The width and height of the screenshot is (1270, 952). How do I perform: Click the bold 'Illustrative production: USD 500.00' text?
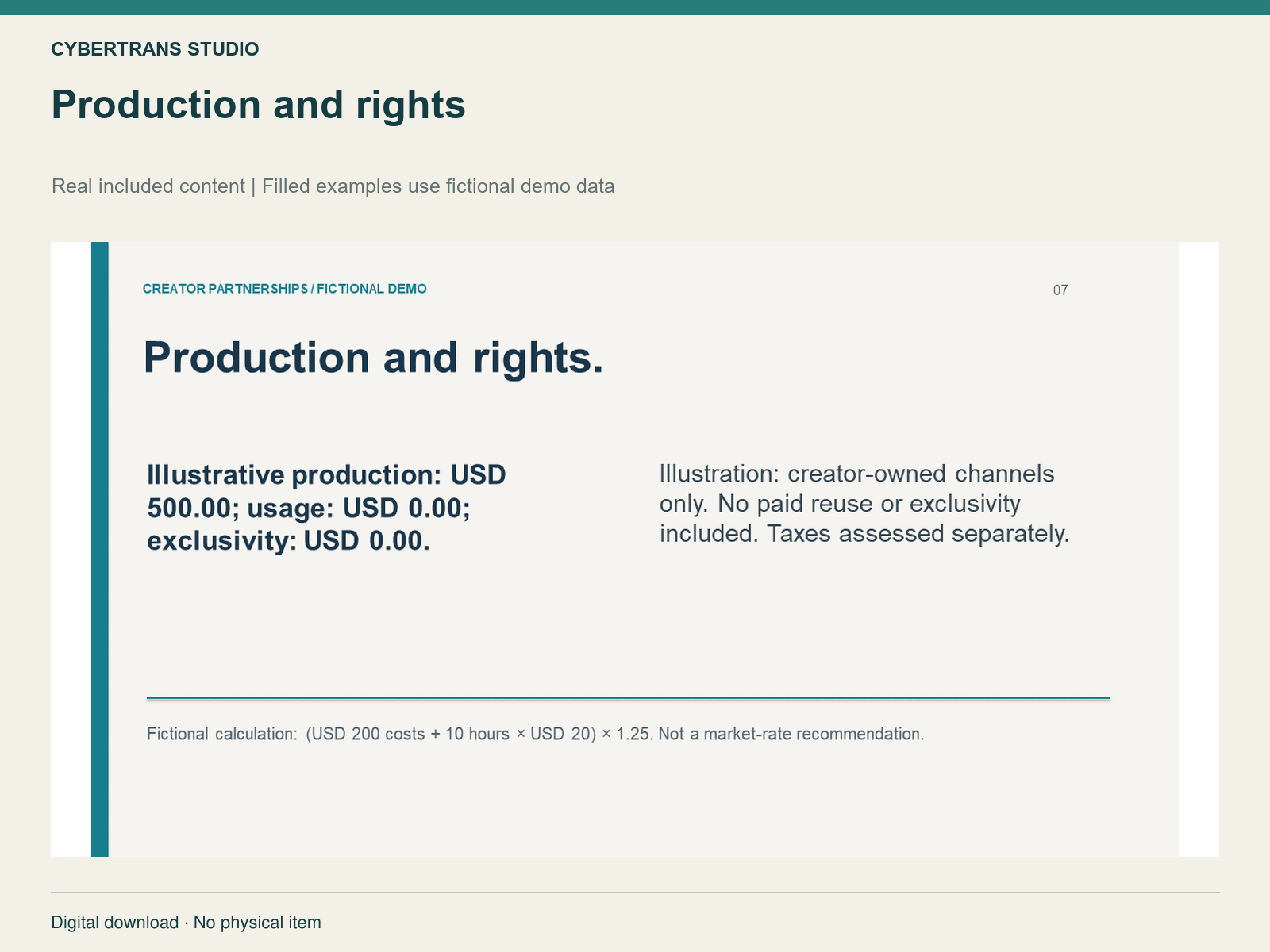pyautogui.click(x=327, y=508)
